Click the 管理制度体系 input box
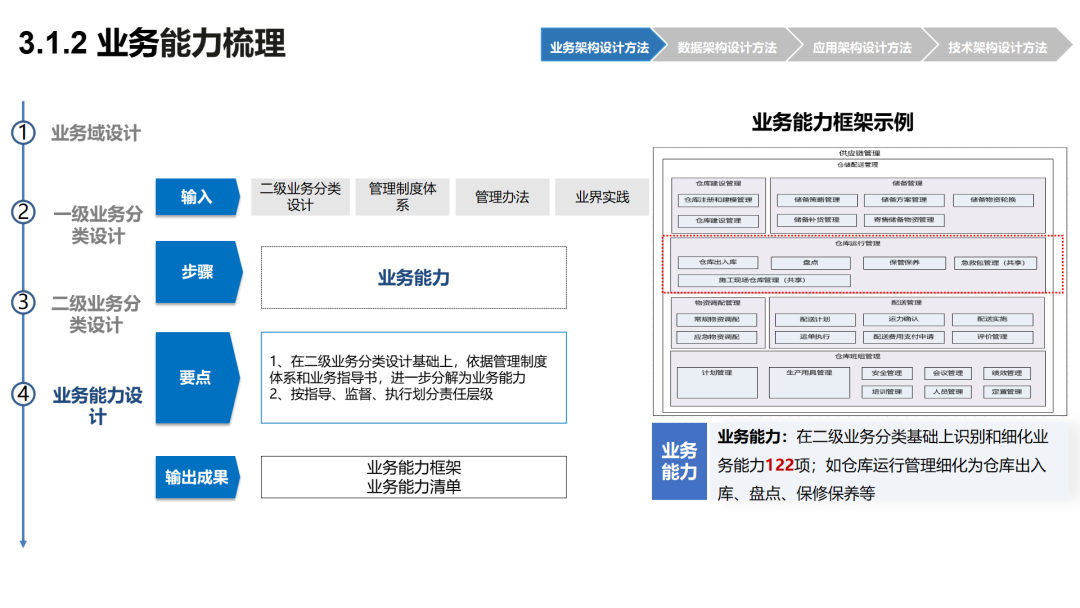Viewport: 1080px width, 608px height. click(x=402, y=197)
